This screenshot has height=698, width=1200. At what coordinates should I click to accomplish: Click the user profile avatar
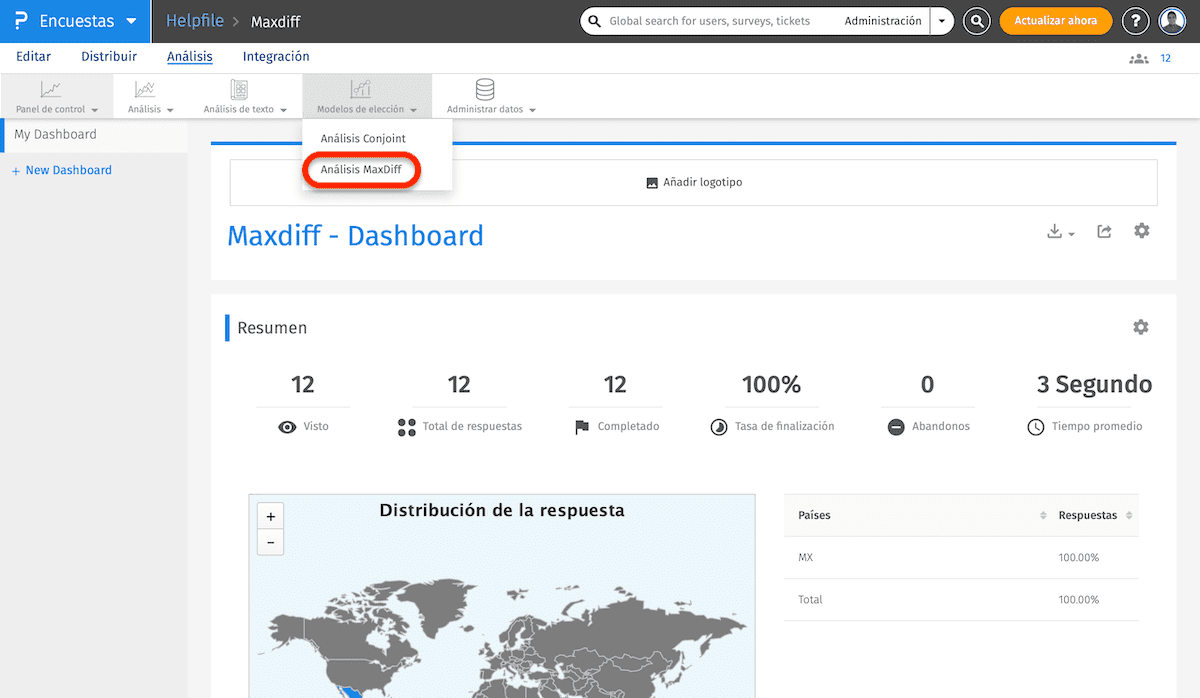[1172, 21]
